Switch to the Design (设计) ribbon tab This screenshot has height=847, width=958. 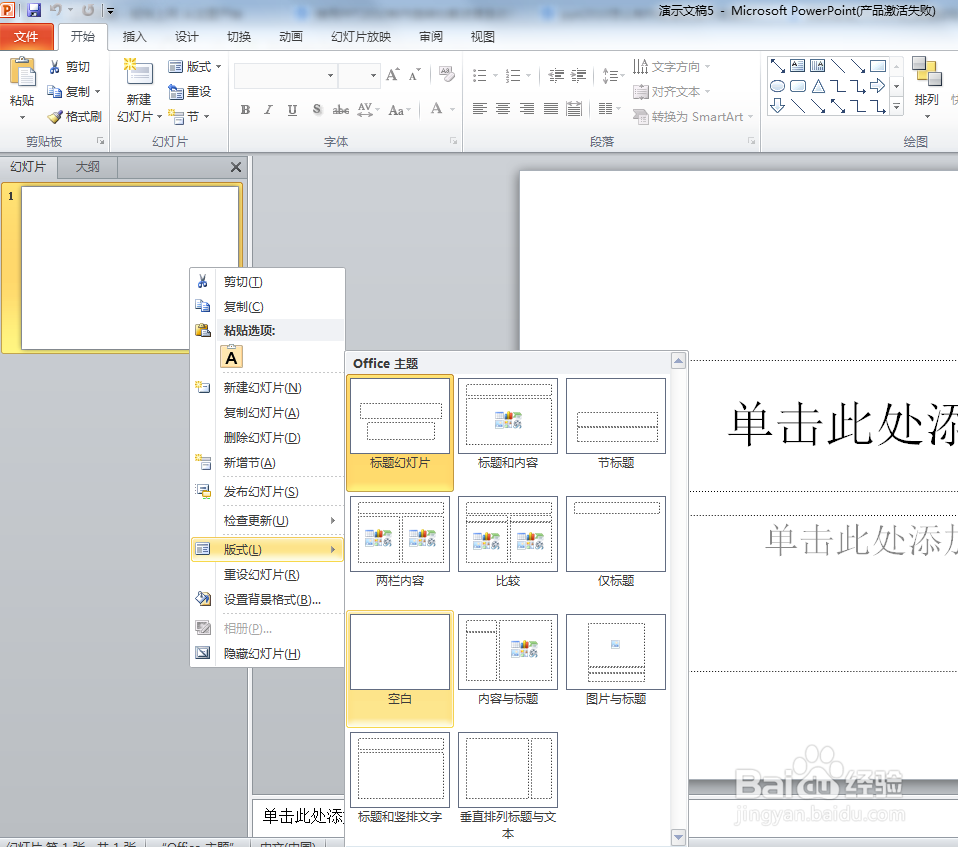(x=186, y=37)
